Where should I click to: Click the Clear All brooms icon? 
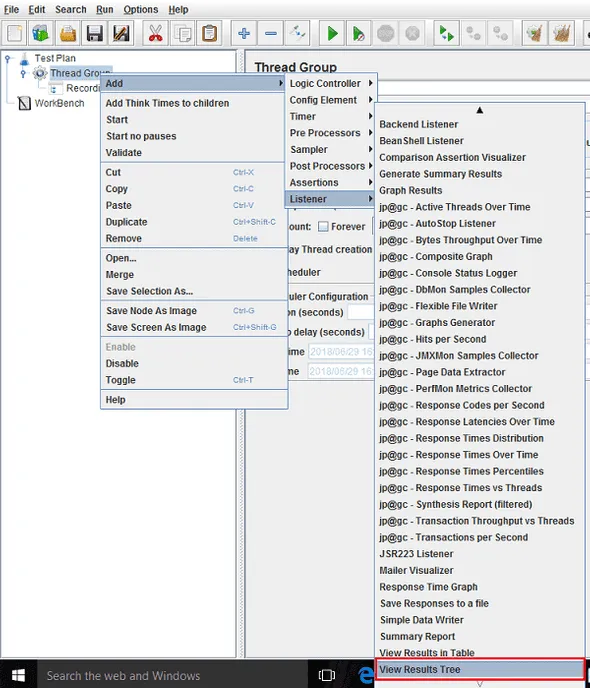(x=561, y=33)
